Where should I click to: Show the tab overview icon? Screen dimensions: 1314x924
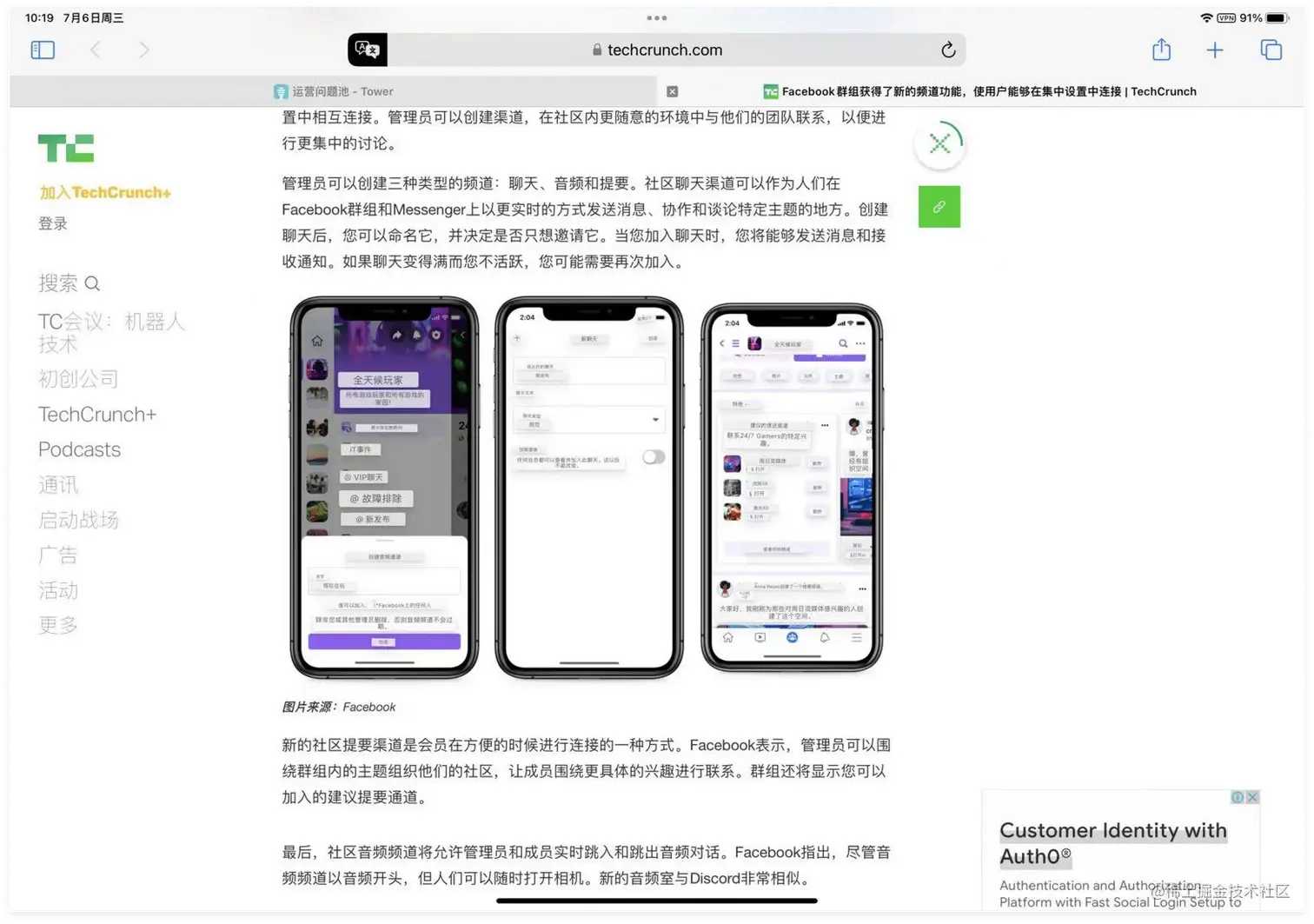pyautogui.click(x=1271, y=50)
